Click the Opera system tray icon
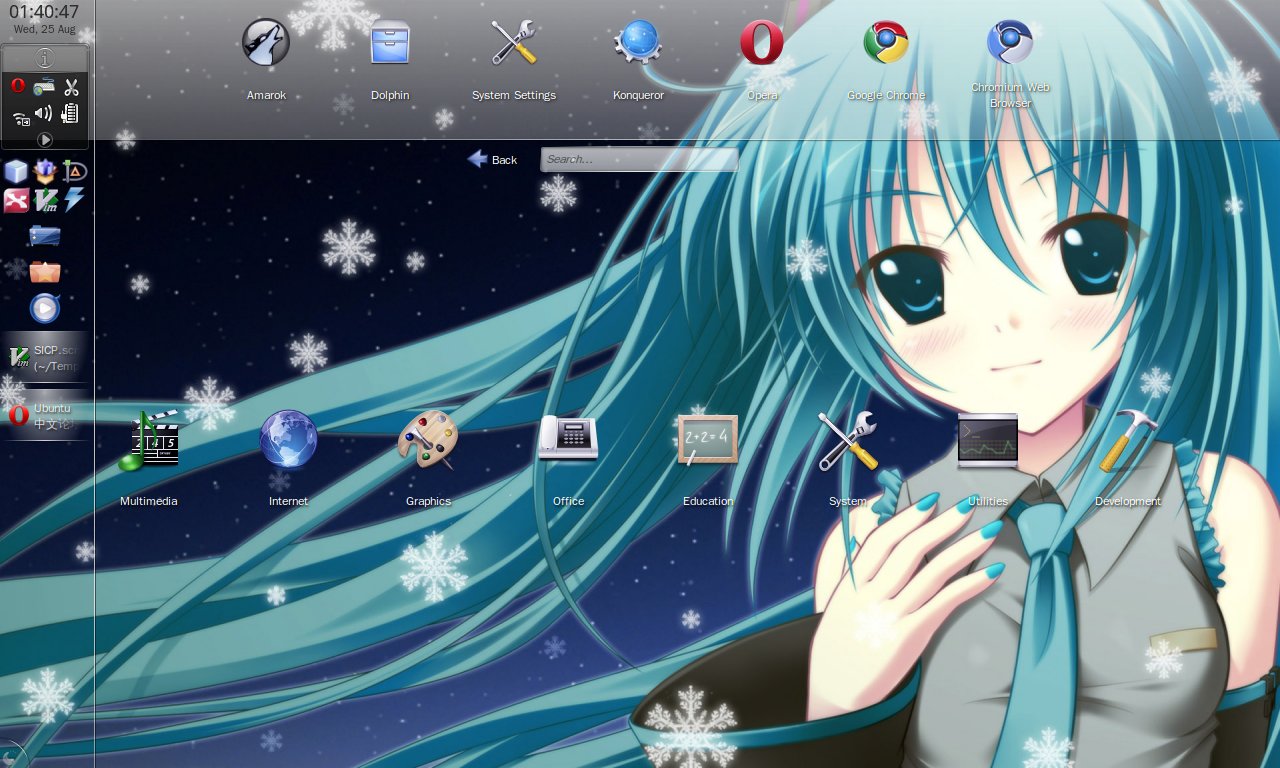 coord(18,87)
